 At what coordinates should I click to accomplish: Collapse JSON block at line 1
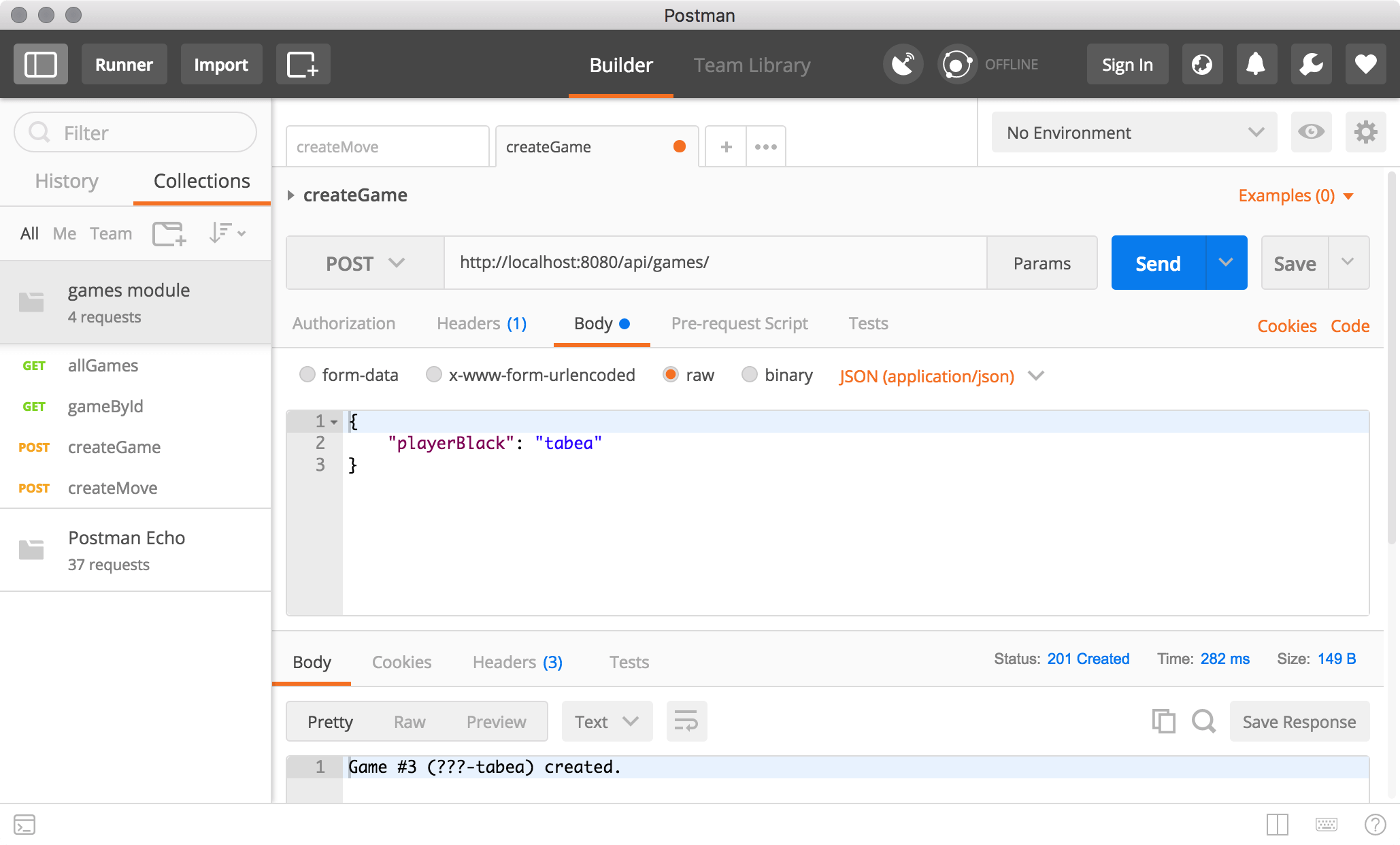click(x=334, y=422)
